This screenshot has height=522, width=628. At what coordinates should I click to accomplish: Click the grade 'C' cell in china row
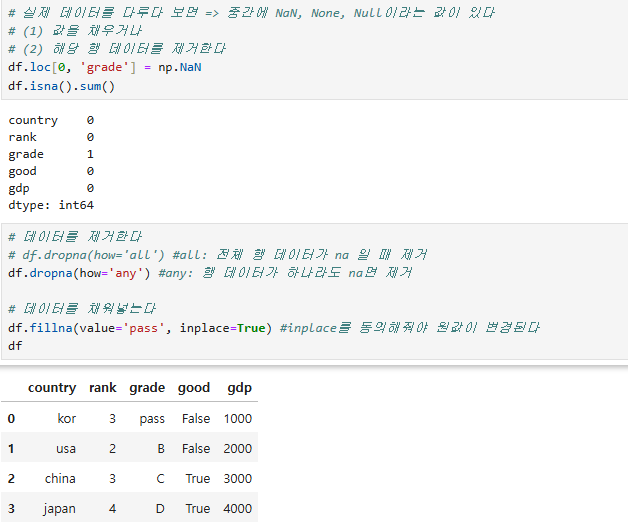coord(160,479)
